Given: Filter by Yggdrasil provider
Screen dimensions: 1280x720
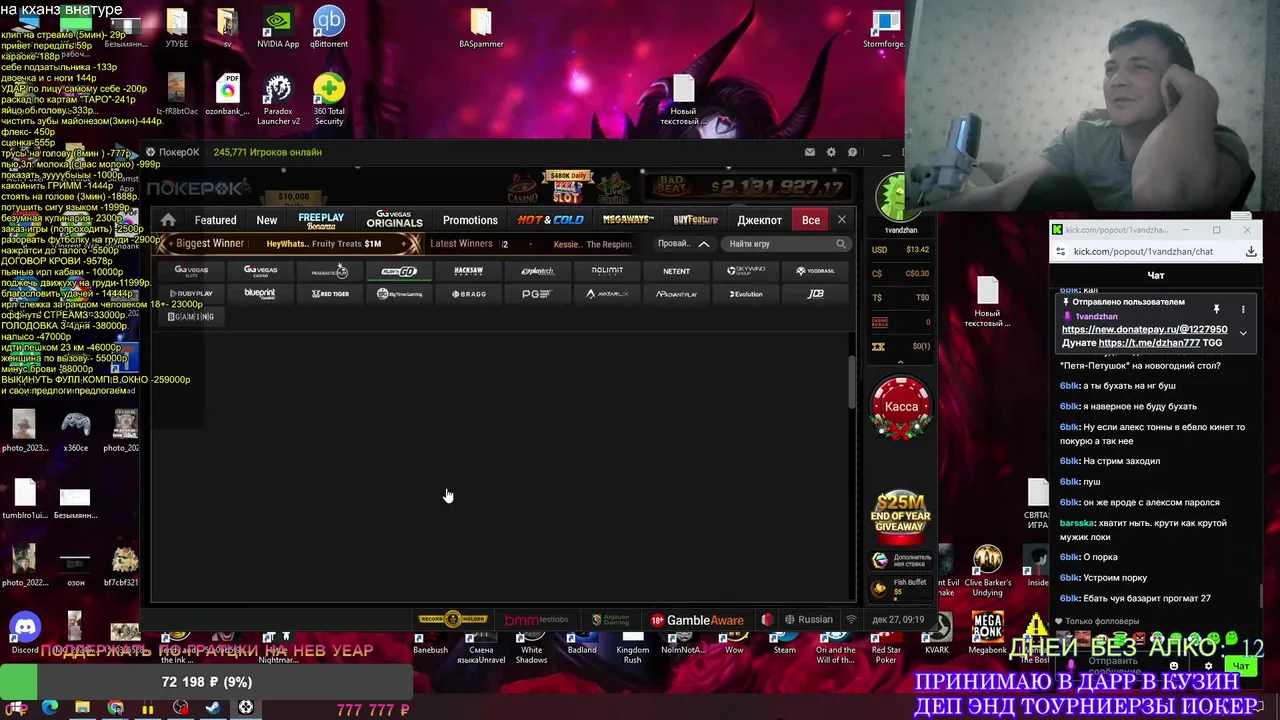Looking at the screenshot, I should coord(815,270).
